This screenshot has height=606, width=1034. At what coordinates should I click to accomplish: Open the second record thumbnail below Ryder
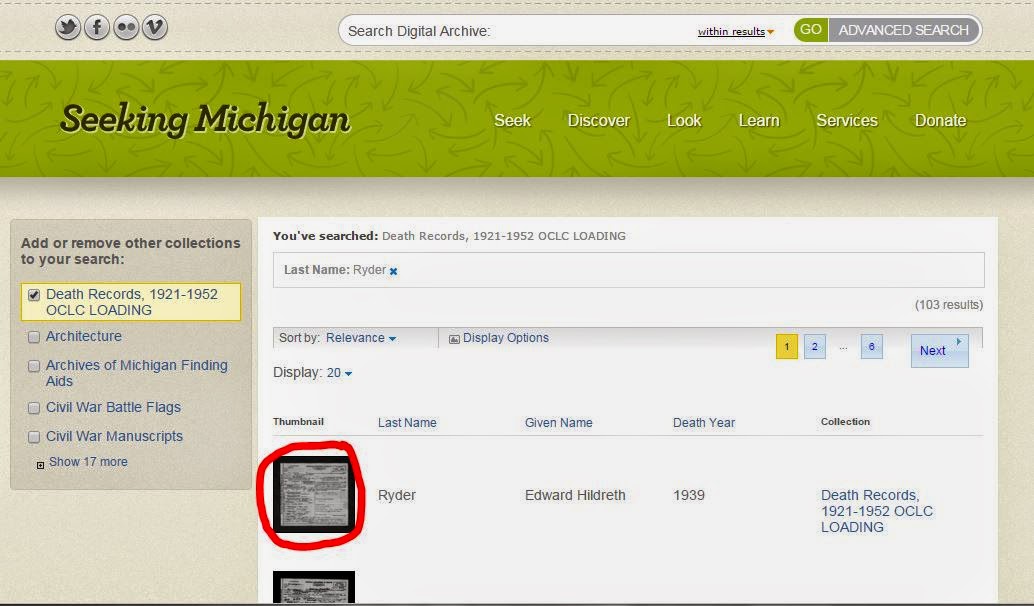314,587
